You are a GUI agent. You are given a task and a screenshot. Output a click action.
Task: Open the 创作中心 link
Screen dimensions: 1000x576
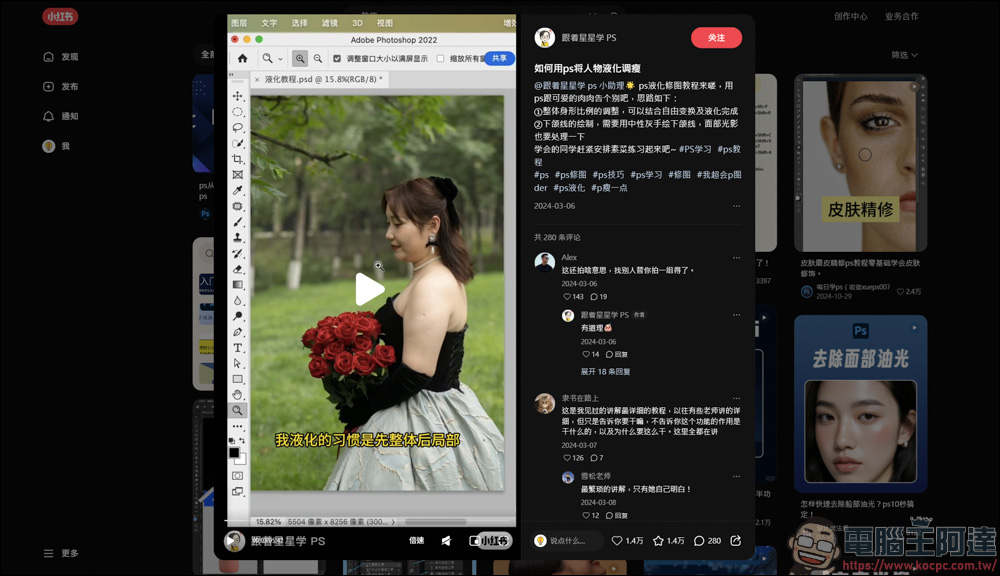[850, 17]
